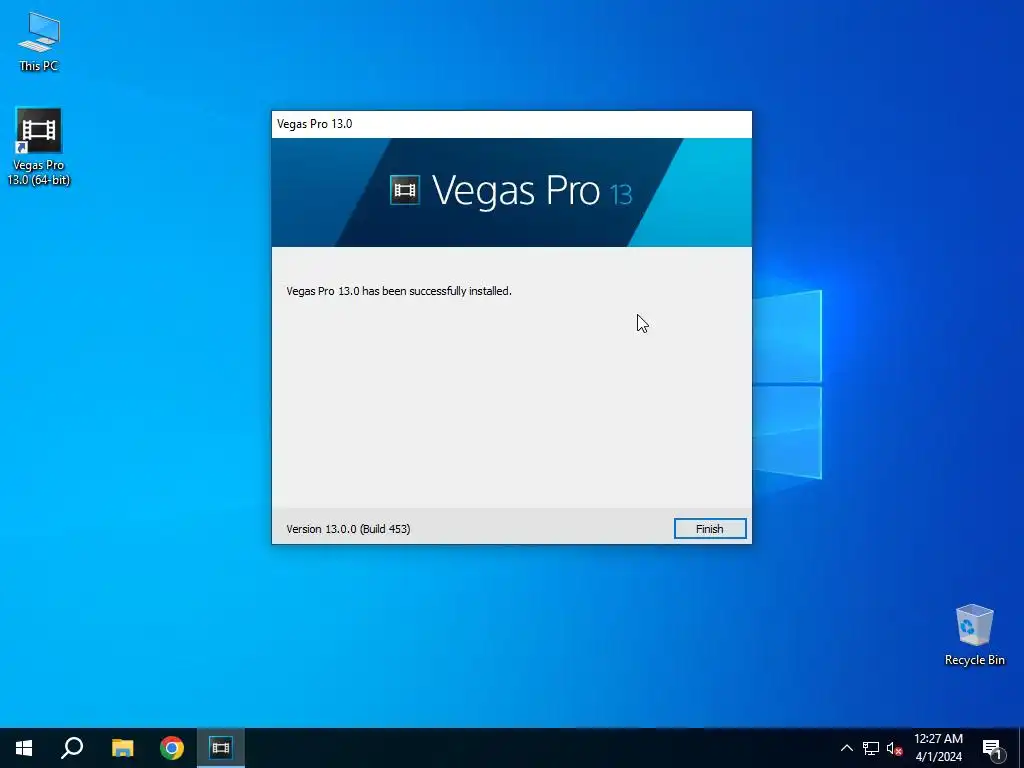
Task: Select the Vegas Pro 13.0 (64-bit) desktop shortcut
Action: click(x=39, y=147)
